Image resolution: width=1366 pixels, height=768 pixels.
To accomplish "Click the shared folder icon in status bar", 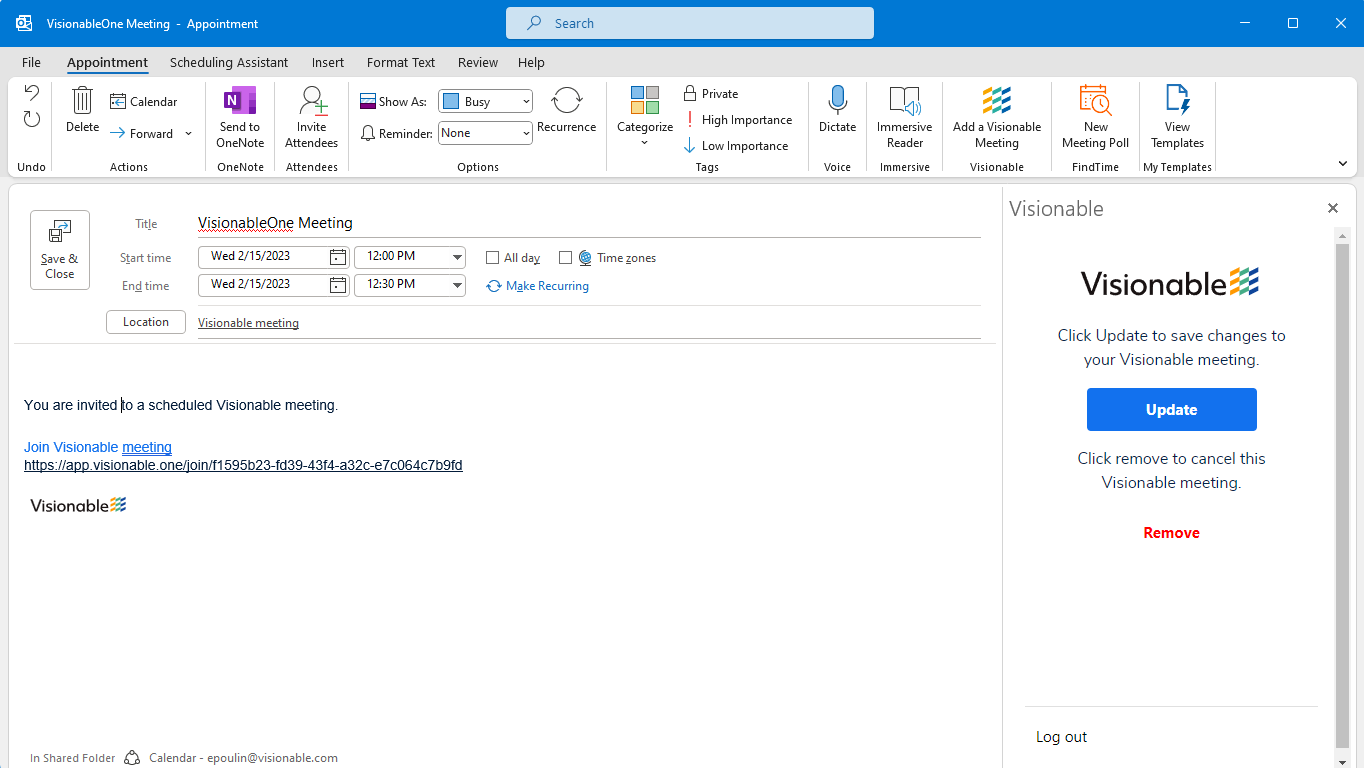I will coord(132,758).
